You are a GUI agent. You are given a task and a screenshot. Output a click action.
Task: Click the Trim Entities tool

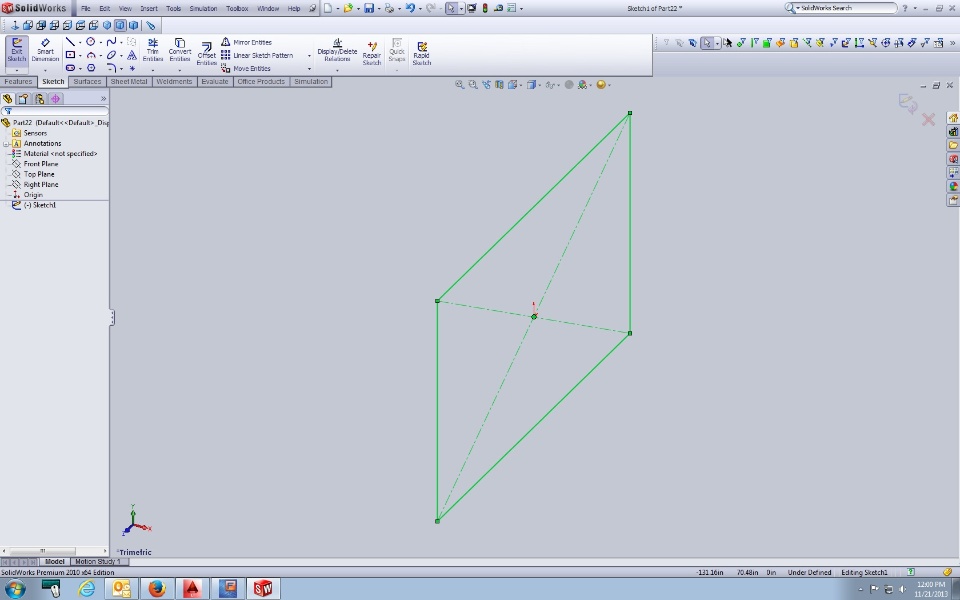(152, 50)
